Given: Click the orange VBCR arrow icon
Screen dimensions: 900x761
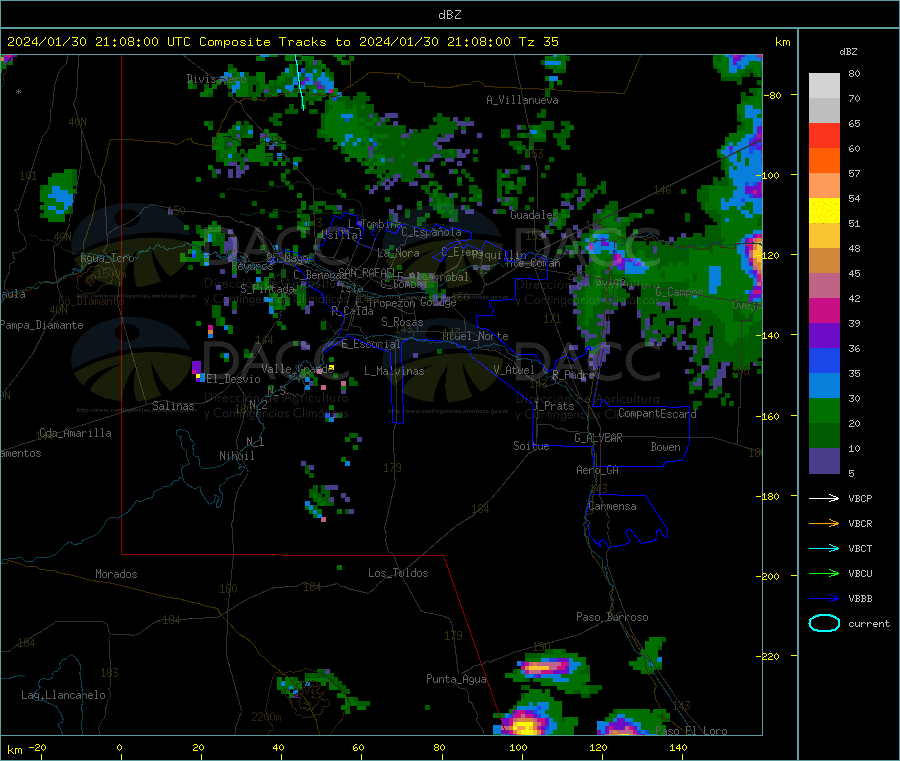Looking at the screenshot, I should pos(824,523).
